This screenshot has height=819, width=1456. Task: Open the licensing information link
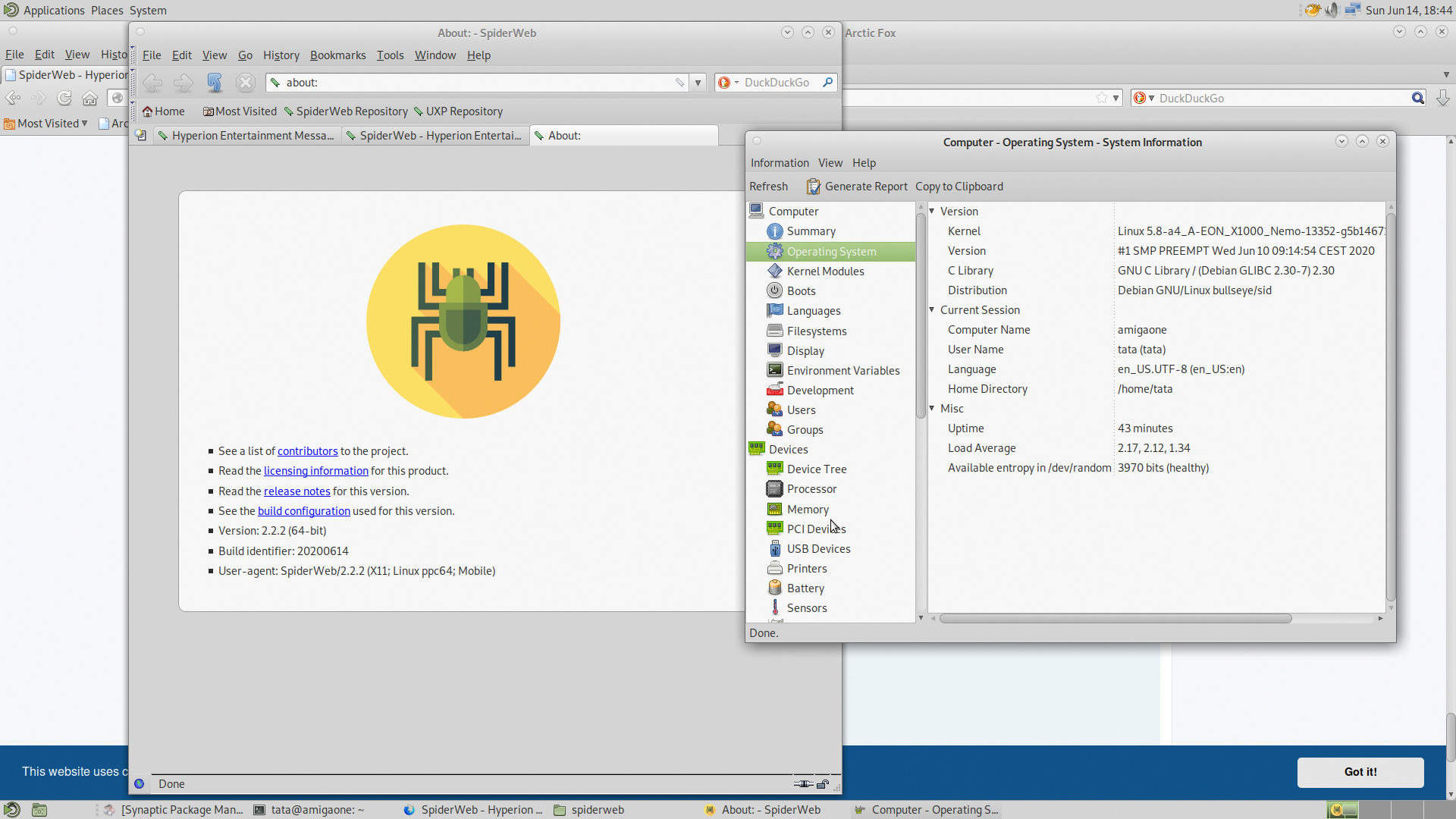(315, 471)
